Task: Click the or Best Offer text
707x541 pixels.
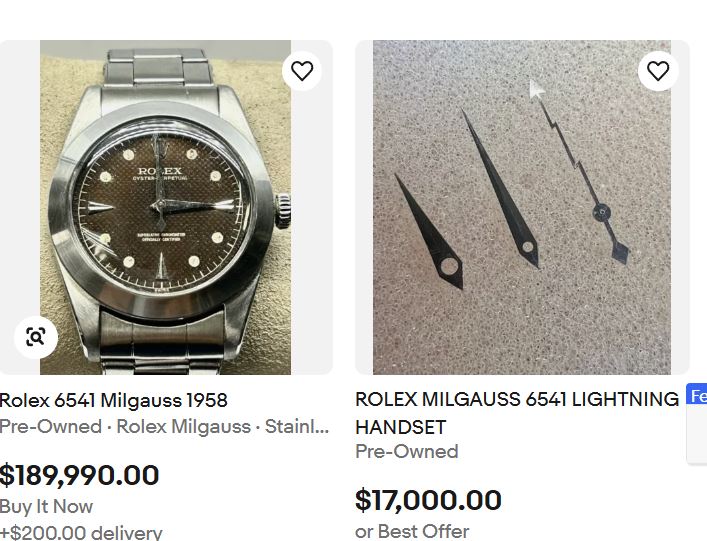Action: pyautogui.click(x=412, y=531)
